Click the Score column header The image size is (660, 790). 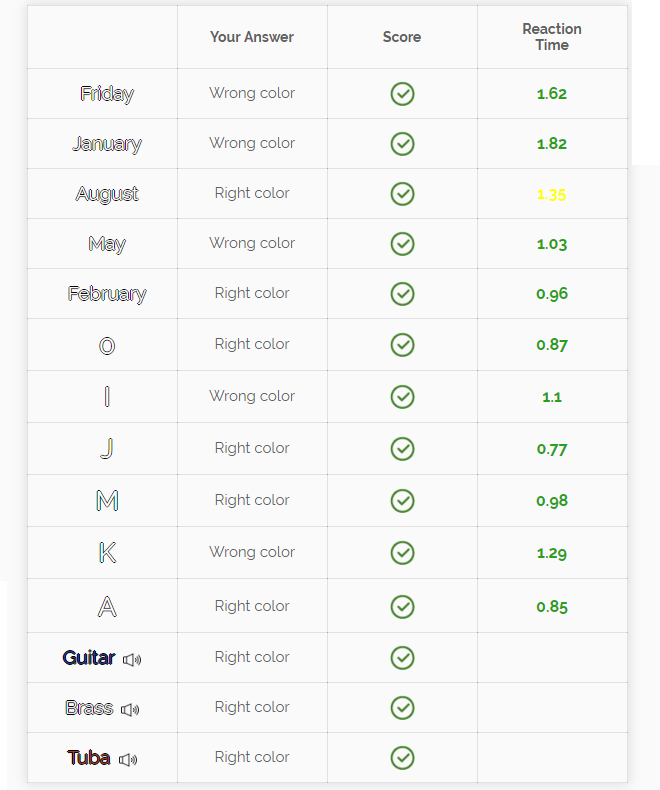[x=402, y=37]
